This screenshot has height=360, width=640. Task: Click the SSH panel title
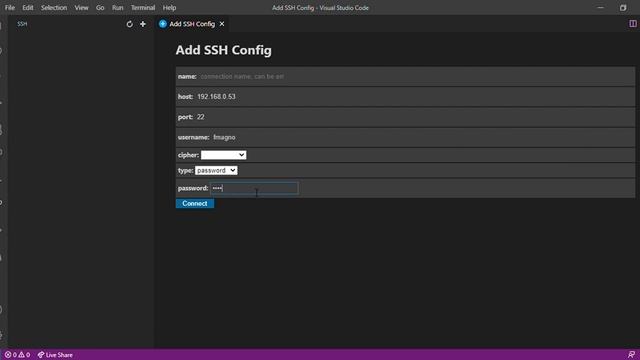[x=22, y=24]
